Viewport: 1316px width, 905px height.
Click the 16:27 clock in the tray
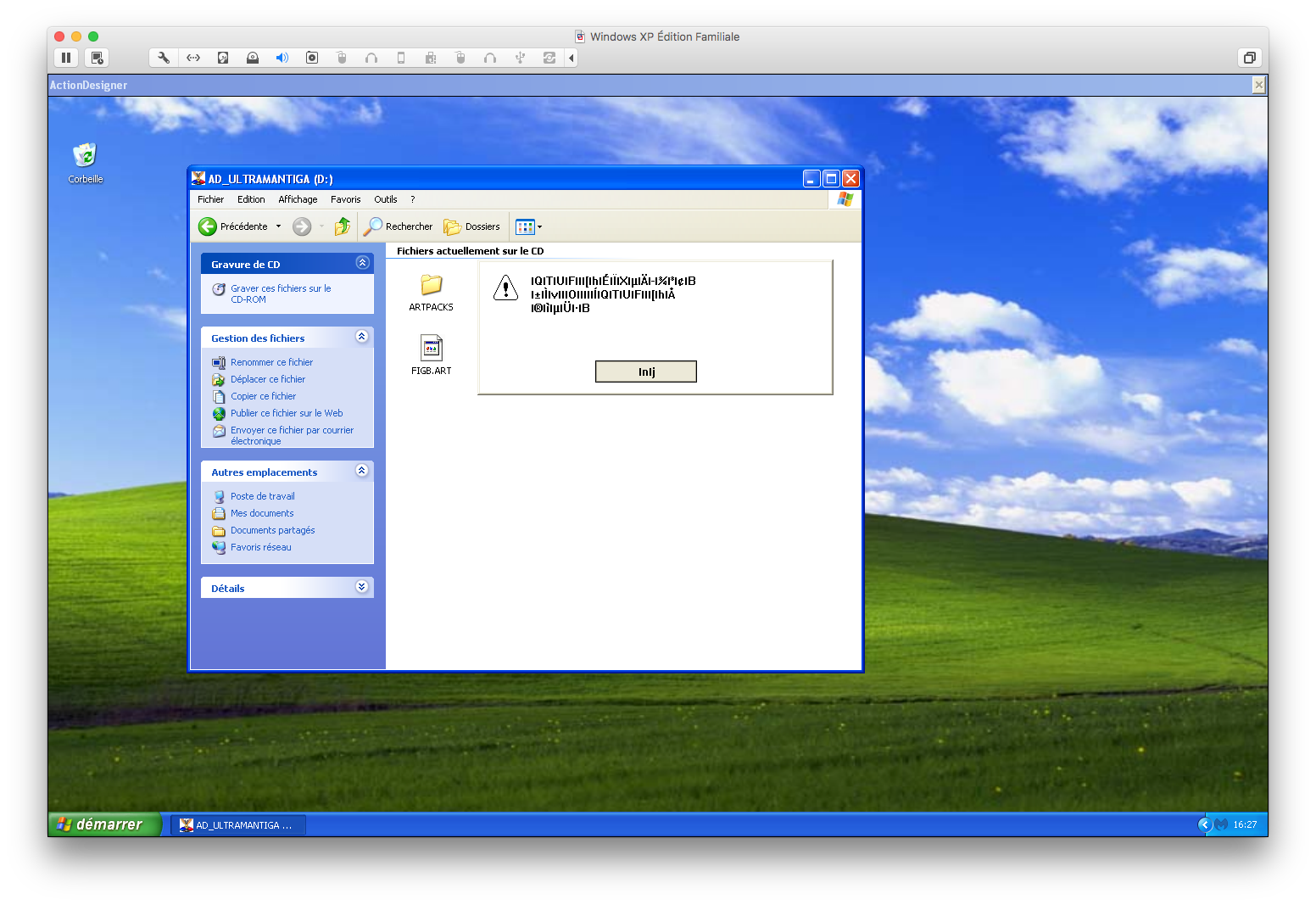click(x=1245, y=824)
